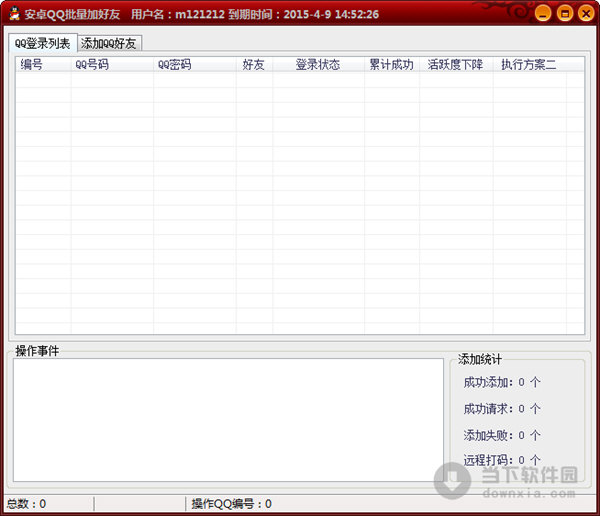The width and height of the screenshot is (600, 516).
Task: Click the 总数：0 status bar entry
Action: [x=26, y=504]
